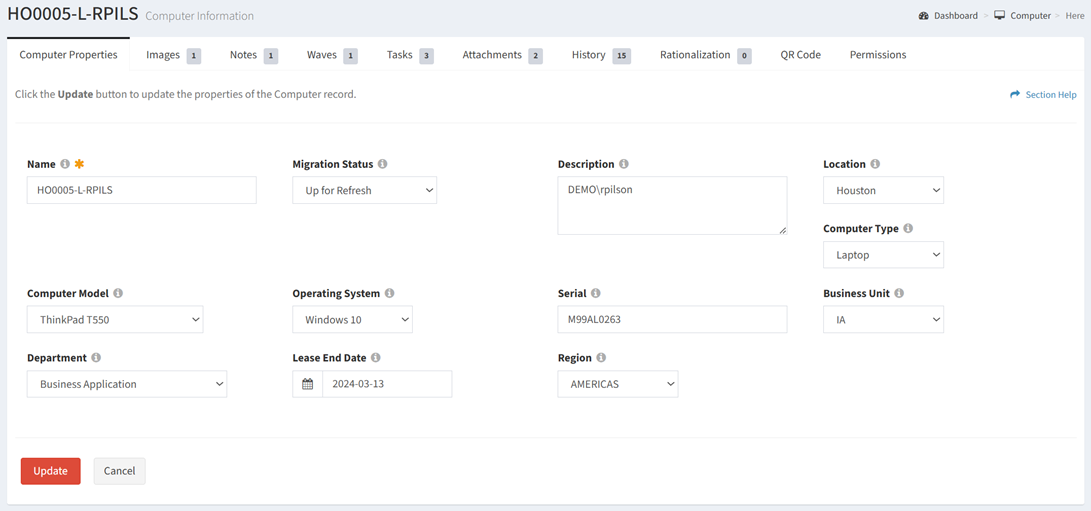Viewport: 1091px width, 511px height.
Task: Open the Attachments tab
Action: [492, 55]
